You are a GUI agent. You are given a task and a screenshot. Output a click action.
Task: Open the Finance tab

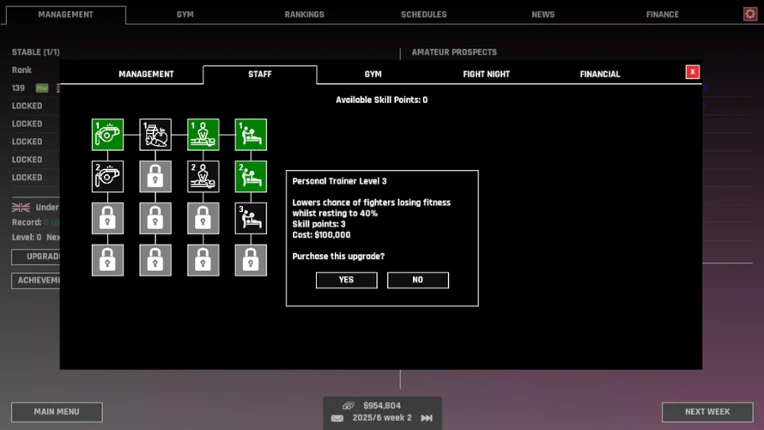pos(663,15)
